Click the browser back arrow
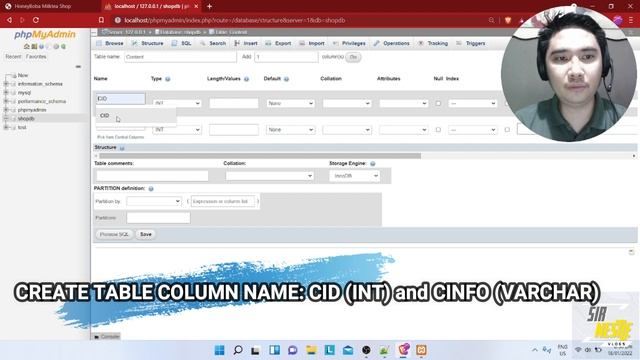Image resolution: width=640 pixels, height=360 pixels. (9, 20)
